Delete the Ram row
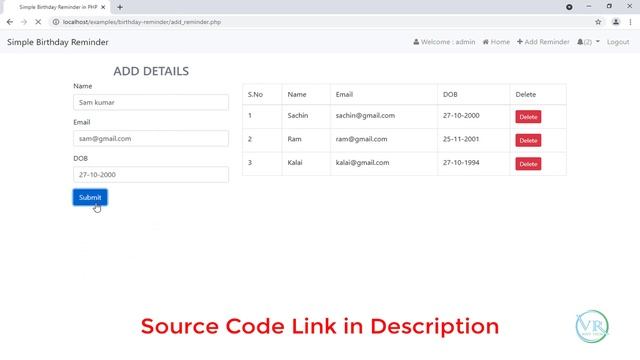This screenshot has height=360, width=640. pos(528,140)
